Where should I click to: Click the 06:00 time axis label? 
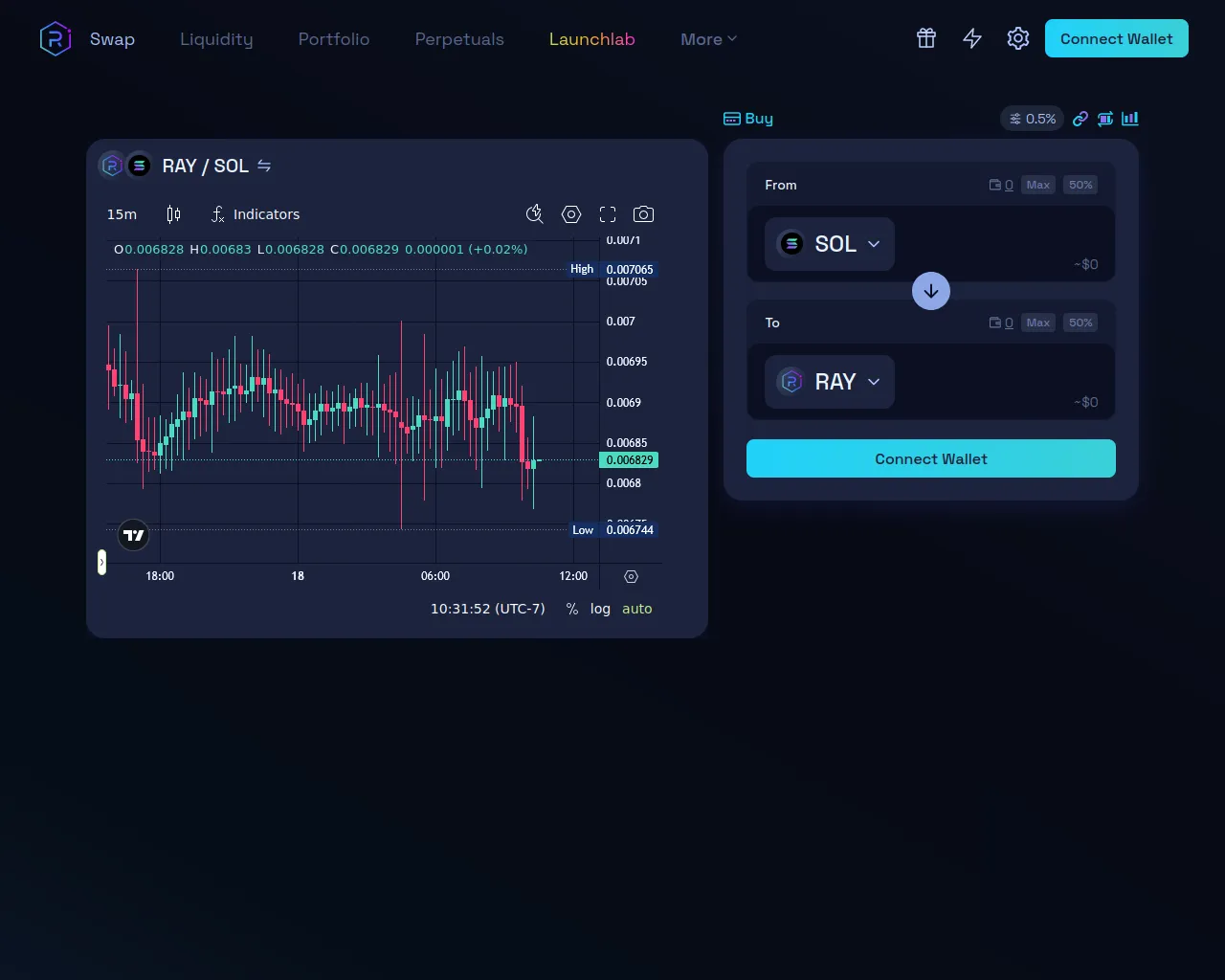click(435, 576)
